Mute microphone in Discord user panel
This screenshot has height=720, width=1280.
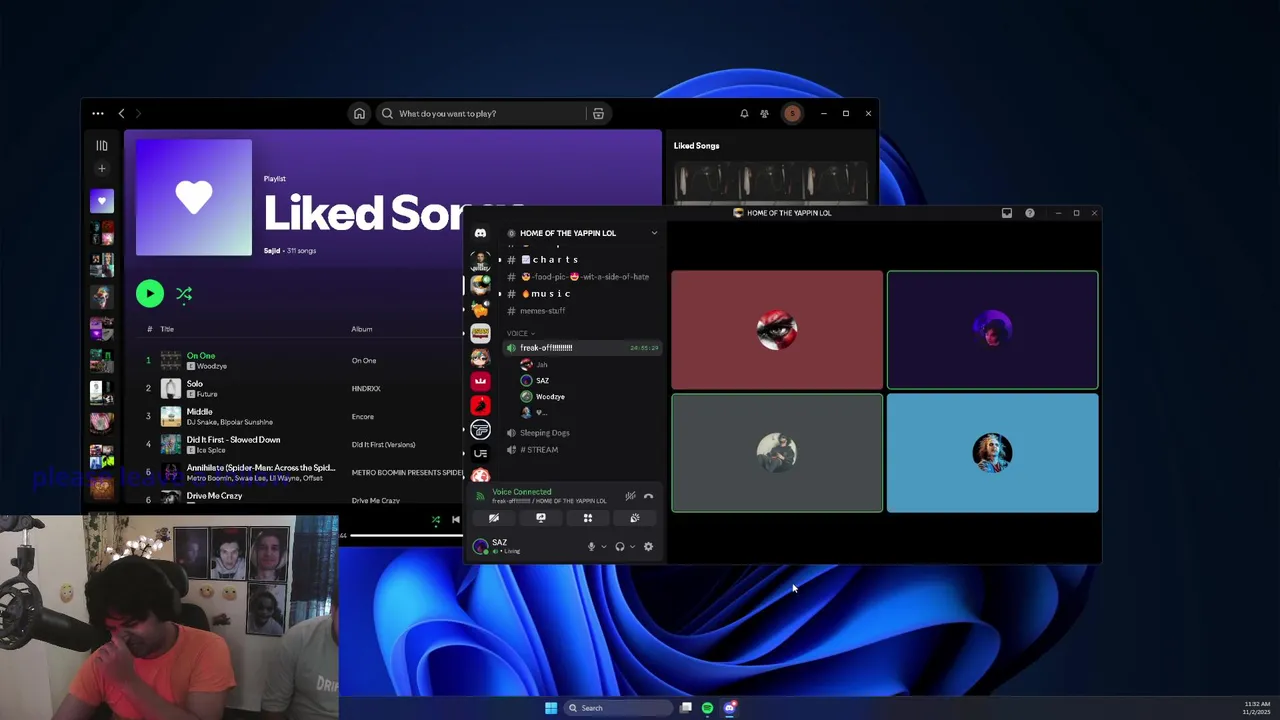coord(591,547)
